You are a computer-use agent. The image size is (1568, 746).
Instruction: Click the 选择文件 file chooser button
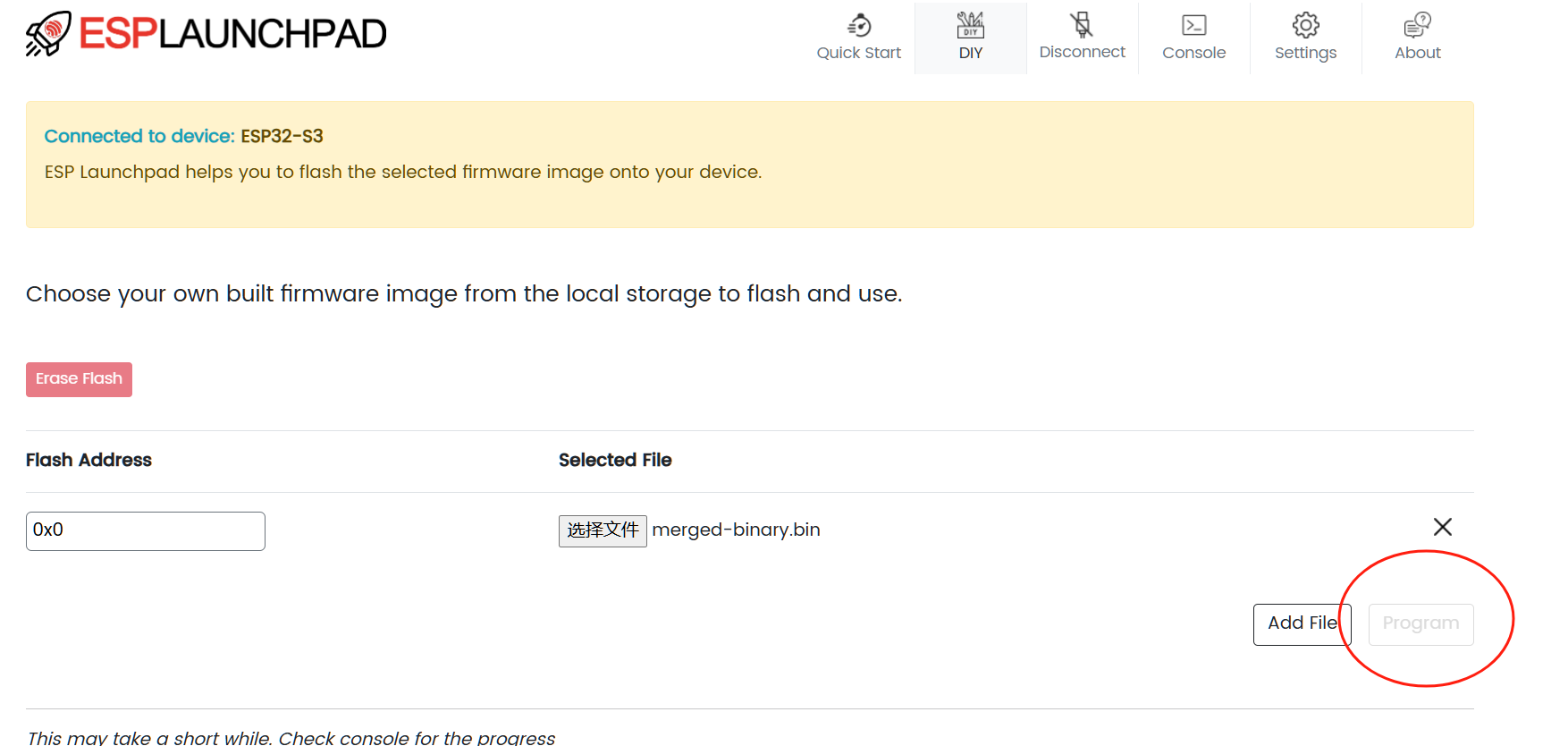pos(603,530)
